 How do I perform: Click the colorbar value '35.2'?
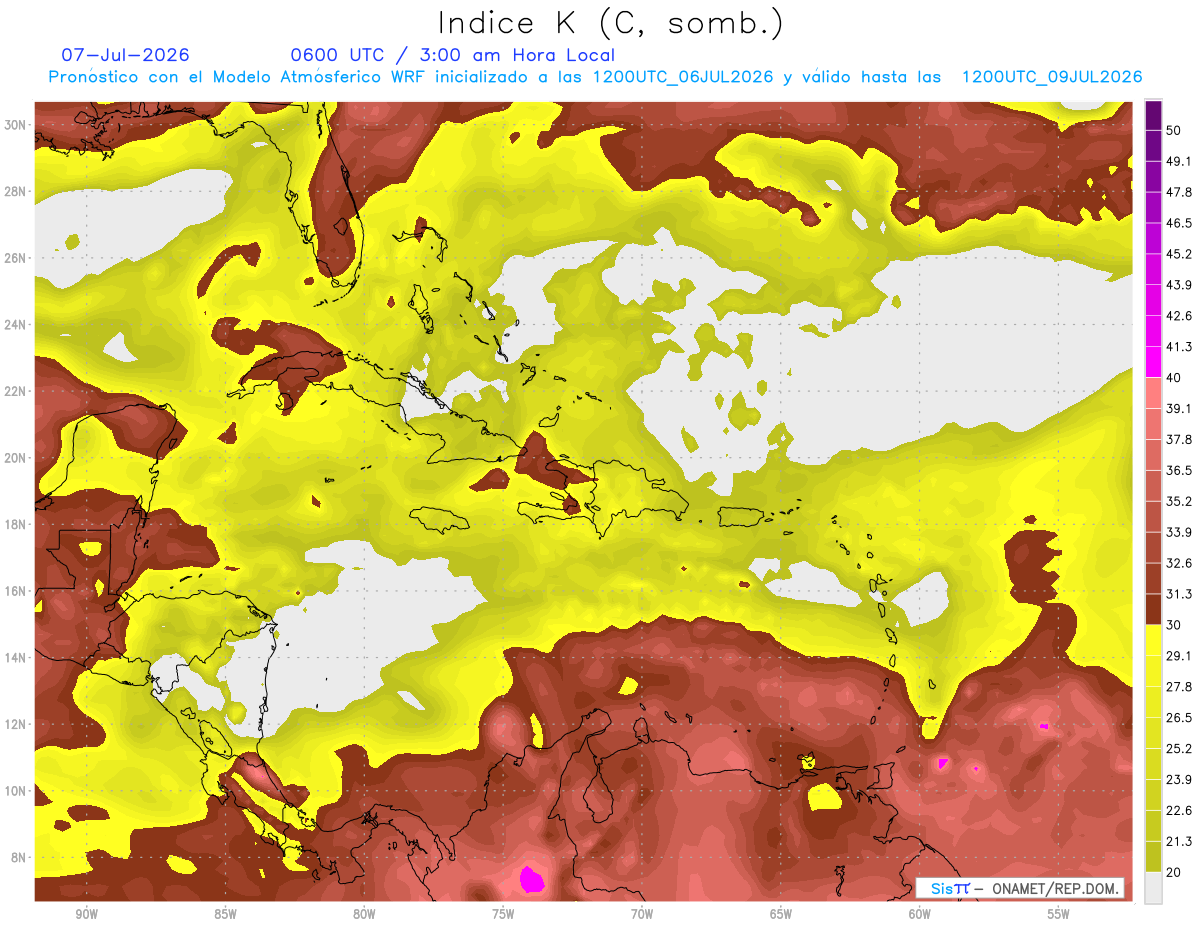click(x=1178, y=501)
